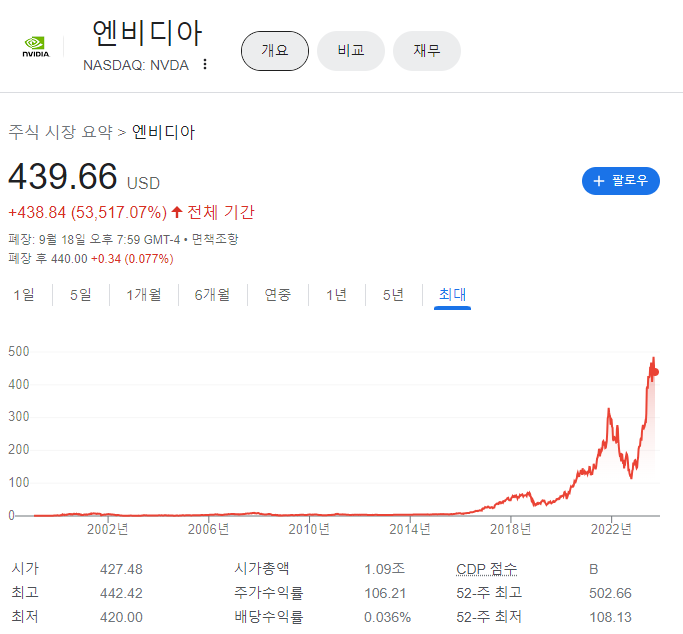Select the 개요 overview tab
683x634 pixels.
(x=275, y=51)
